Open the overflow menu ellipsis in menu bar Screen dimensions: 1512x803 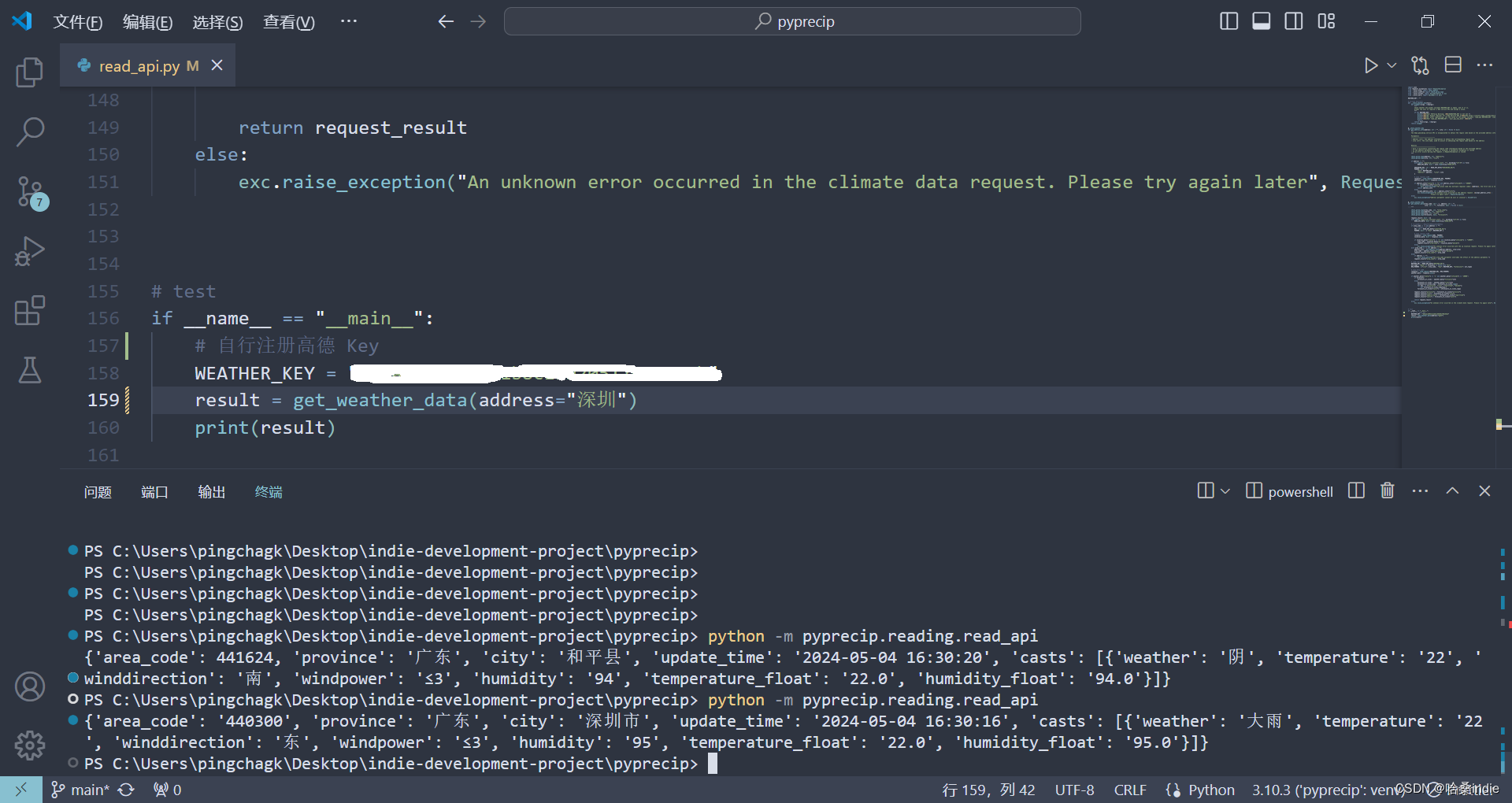(x=349, y=21)
